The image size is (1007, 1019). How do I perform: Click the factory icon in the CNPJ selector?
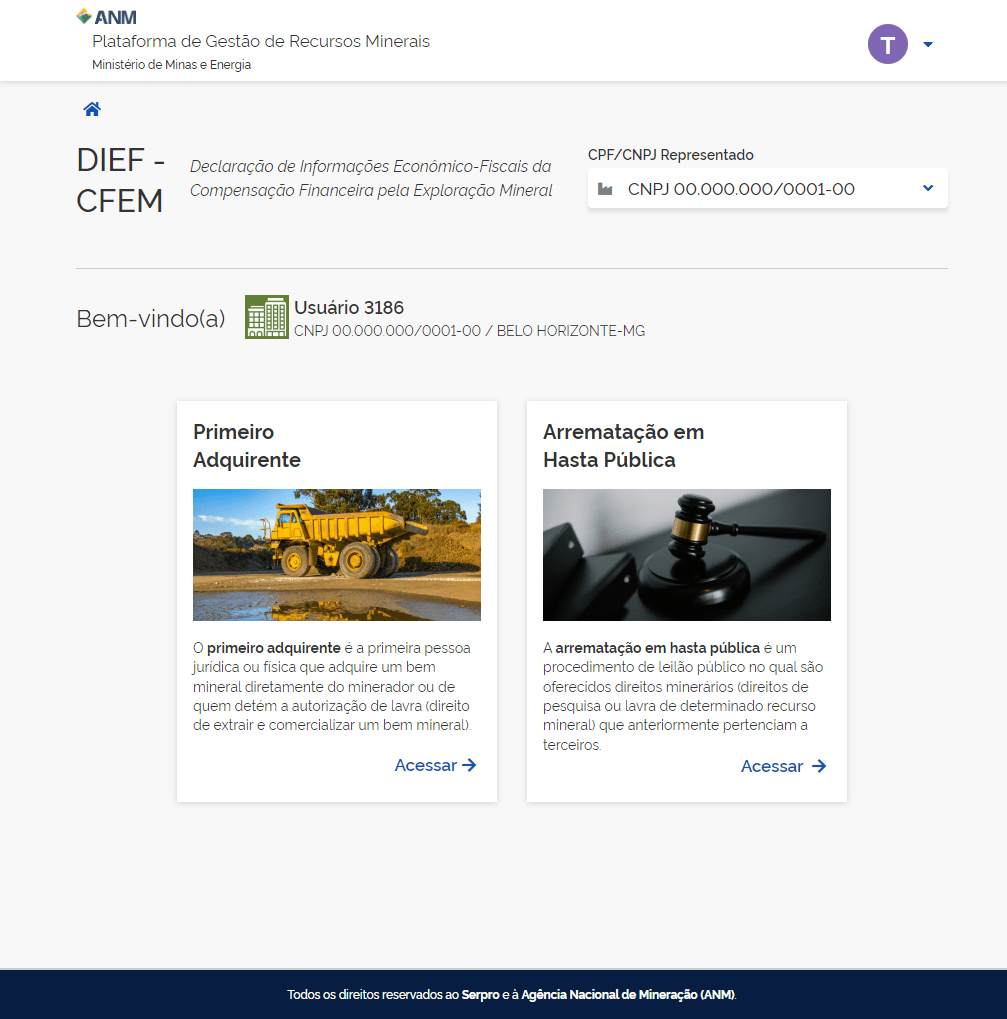tap(605, 189)
